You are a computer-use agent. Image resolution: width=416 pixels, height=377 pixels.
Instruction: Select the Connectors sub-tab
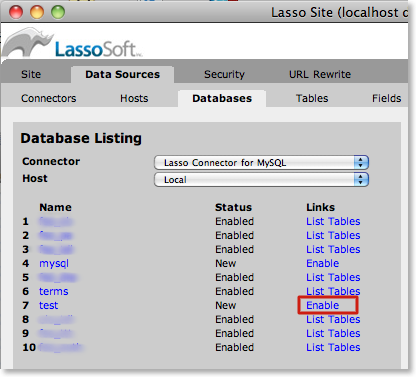pos(49,98)
